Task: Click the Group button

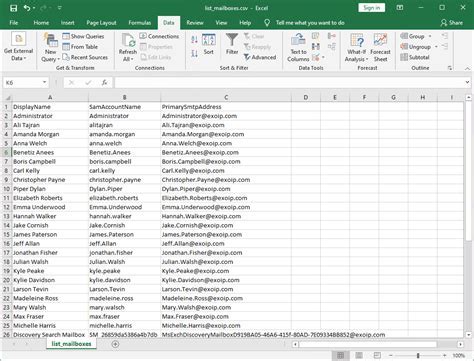Action: [x=413, y=36]
